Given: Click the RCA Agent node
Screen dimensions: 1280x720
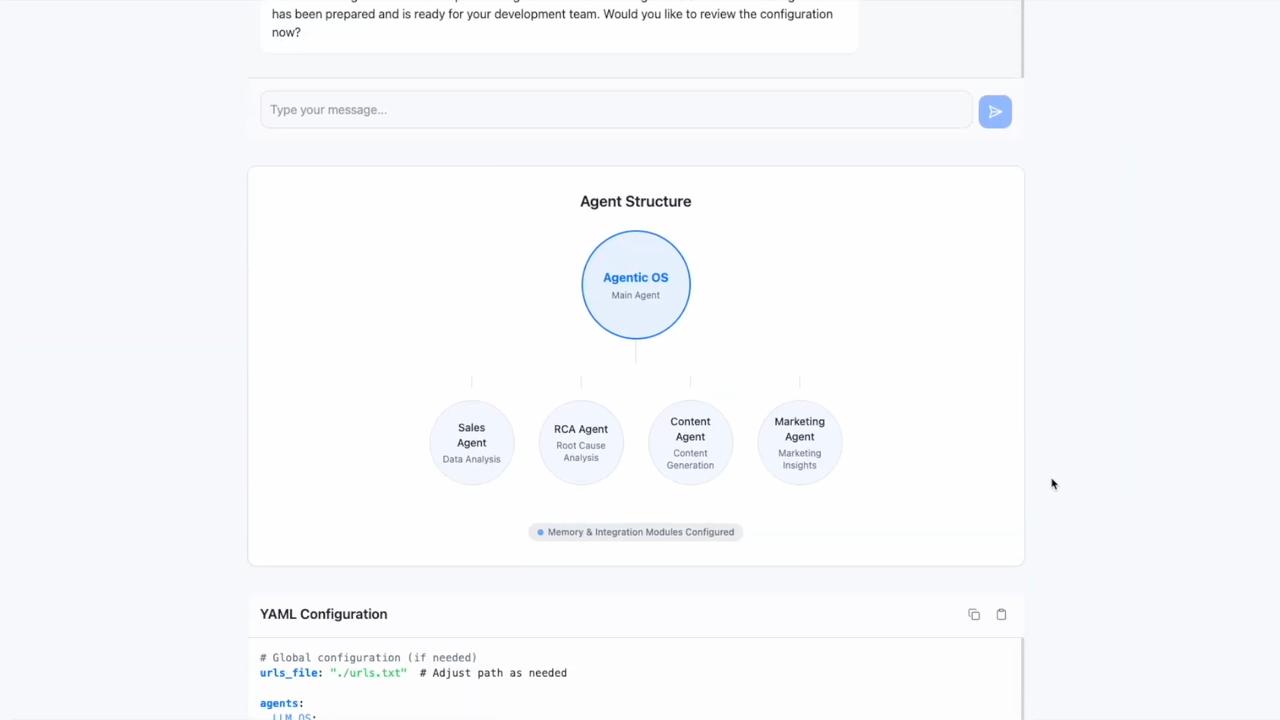Looking at the screenshot, I should pos(581,443).
